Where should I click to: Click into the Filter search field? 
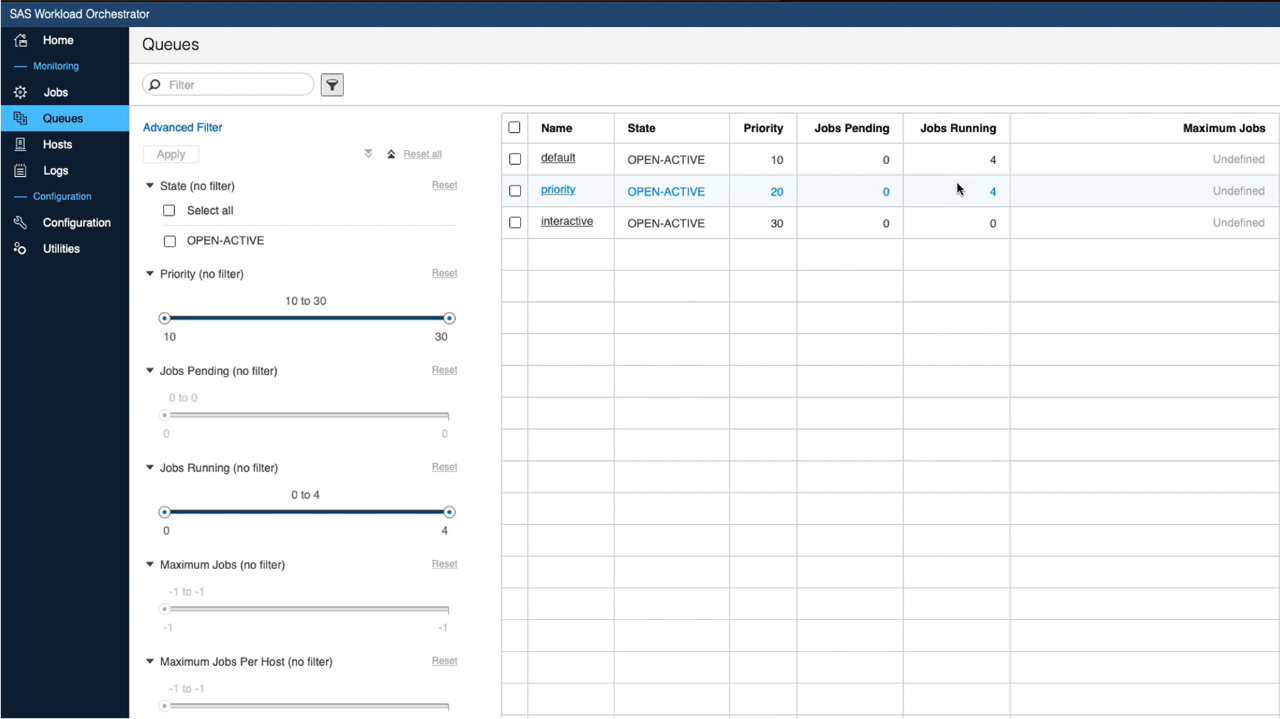click(228, 85)
